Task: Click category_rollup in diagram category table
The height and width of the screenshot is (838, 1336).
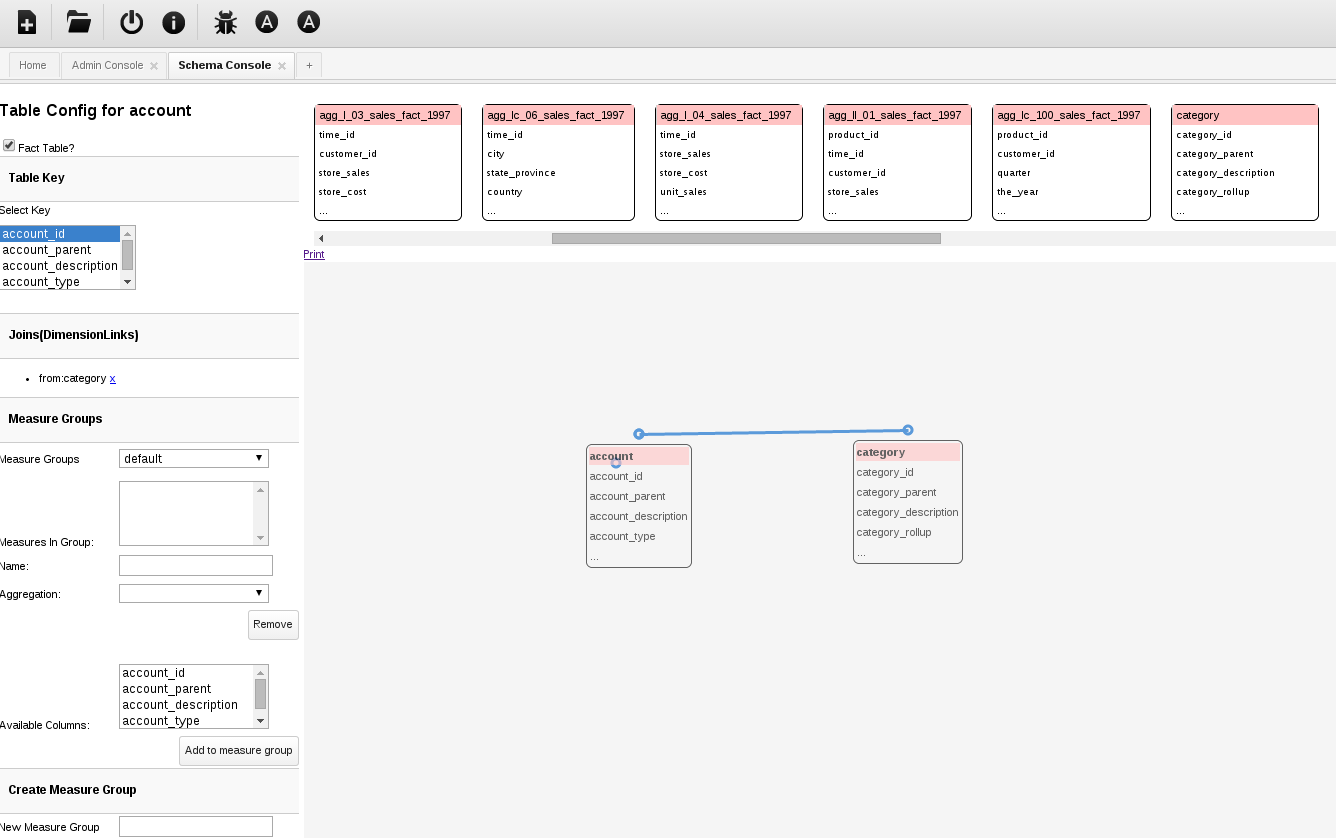Action: coord(894,532)
